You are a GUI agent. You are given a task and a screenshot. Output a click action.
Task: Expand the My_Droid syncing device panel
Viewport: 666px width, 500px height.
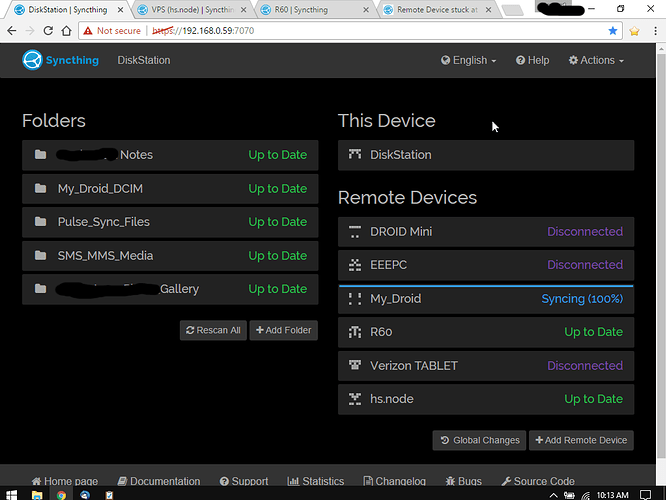[486, 299]
